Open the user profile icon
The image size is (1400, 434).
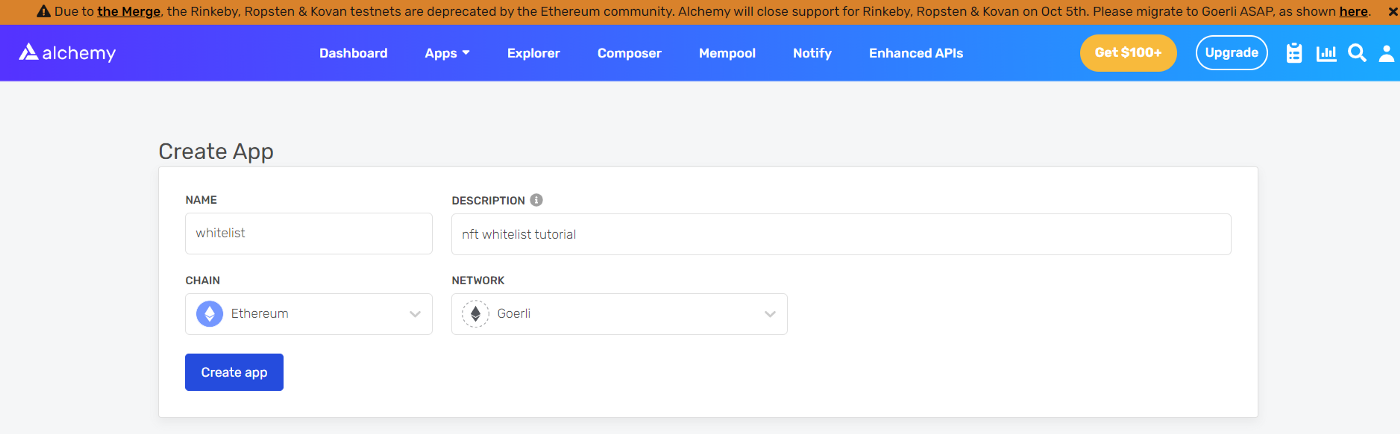[x=1387, y=53]
